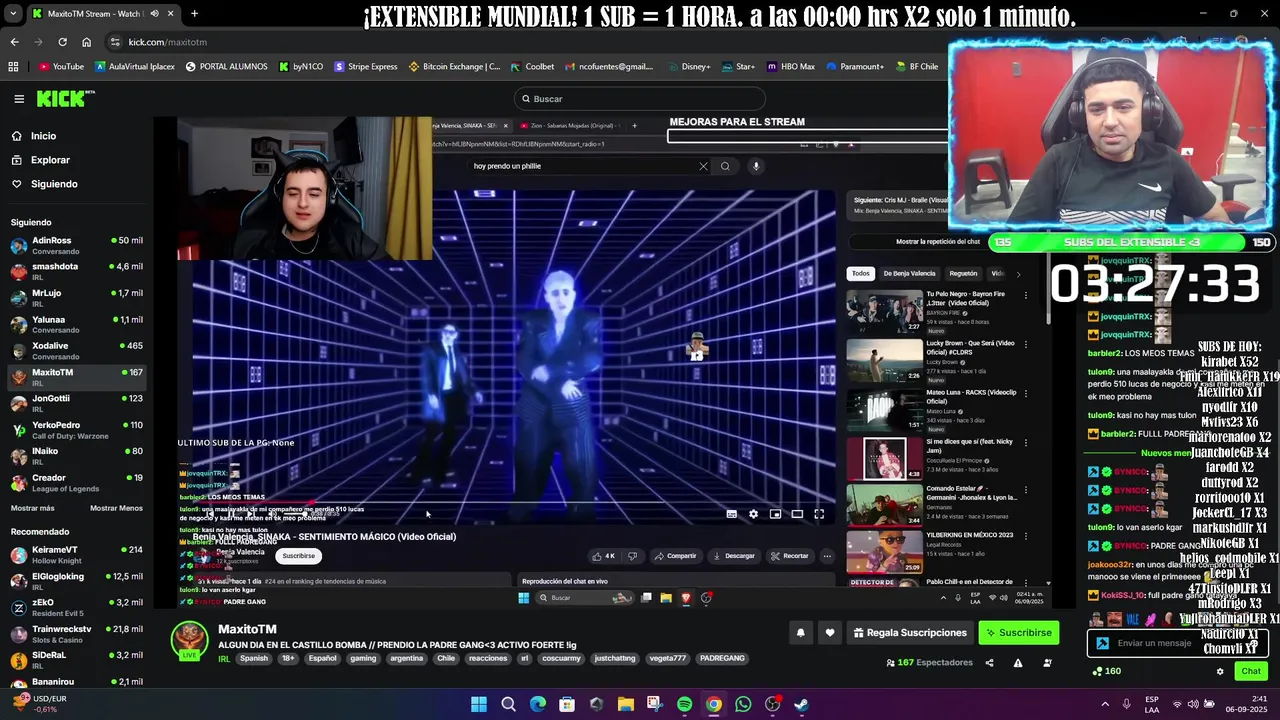Open the YouTube bookmark

[61, 67]
